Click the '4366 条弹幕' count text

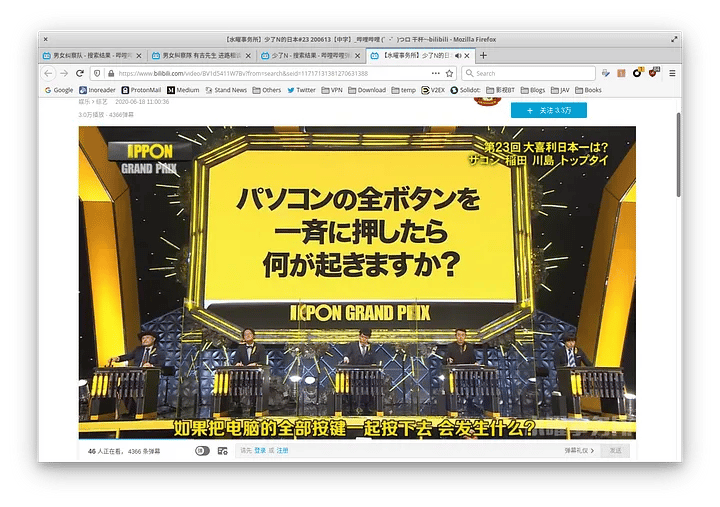click(144, 451)
